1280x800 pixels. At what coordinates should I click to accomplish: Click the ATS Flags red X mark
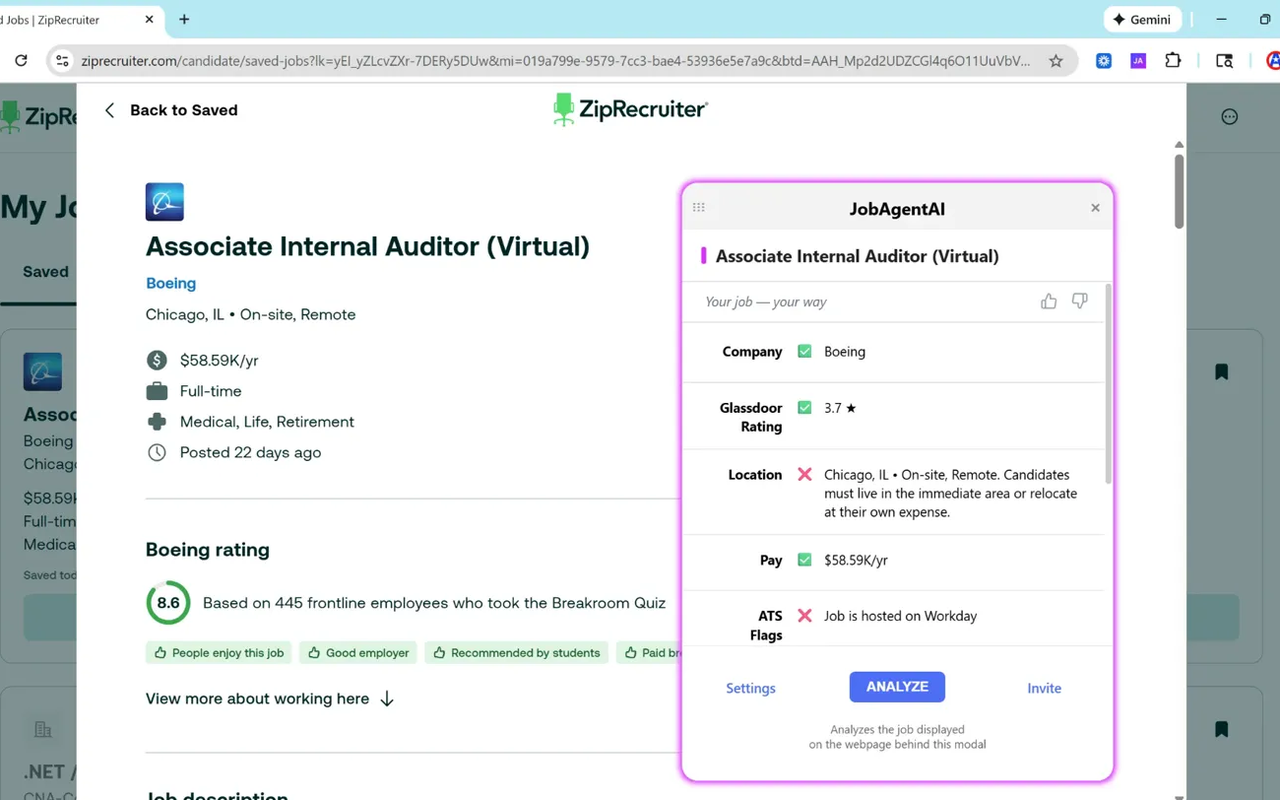[x=804, y=616]
